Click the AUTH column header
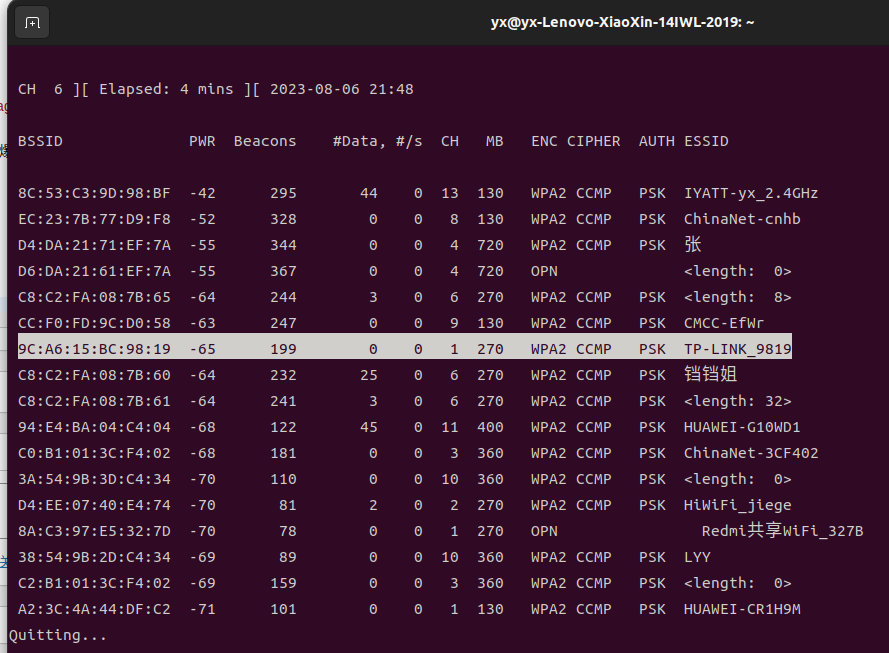The height and width of the screenshot is (653, 889). [657, 141]
